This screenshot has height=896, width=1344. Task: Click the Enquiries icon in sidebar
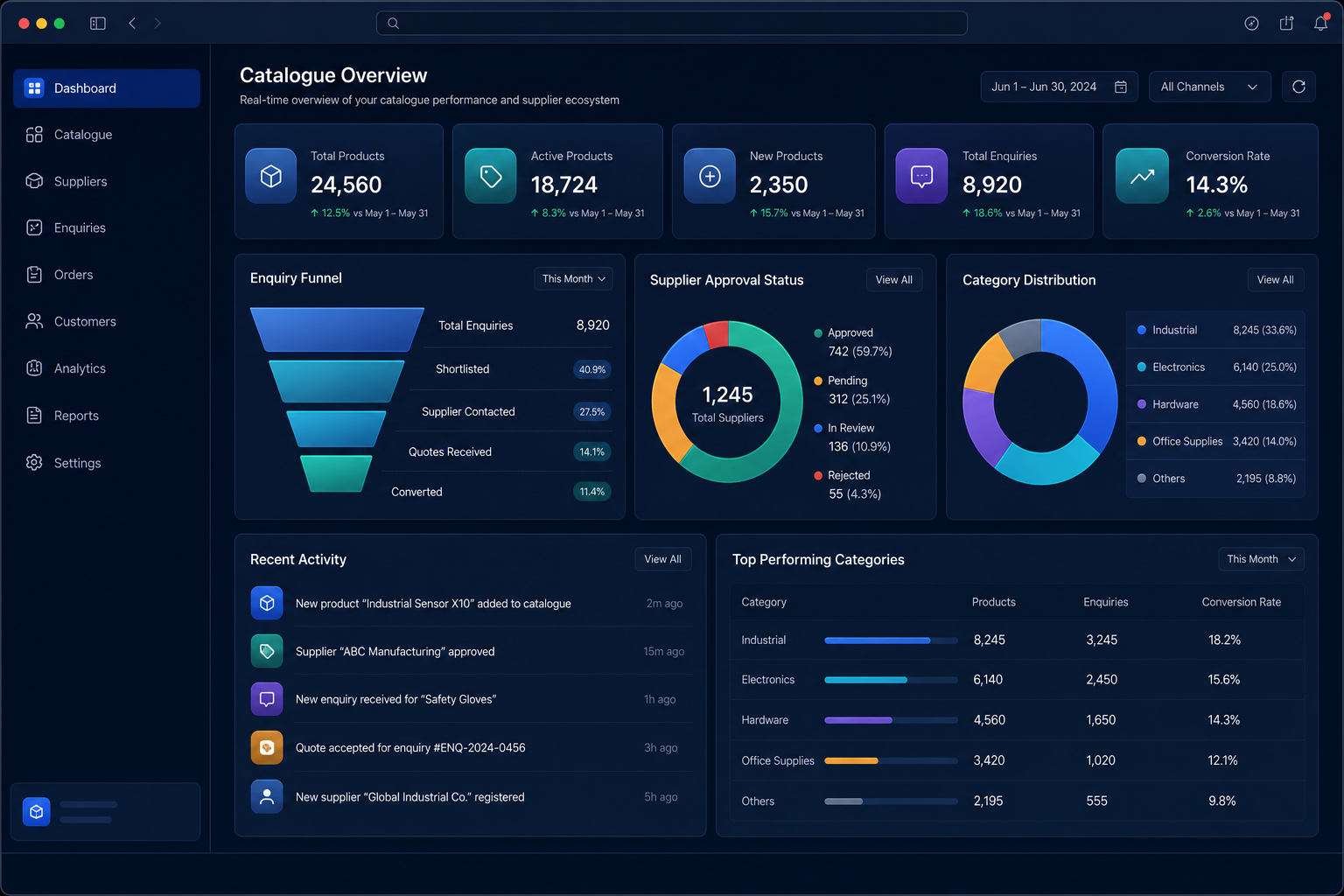click(34, 227)
